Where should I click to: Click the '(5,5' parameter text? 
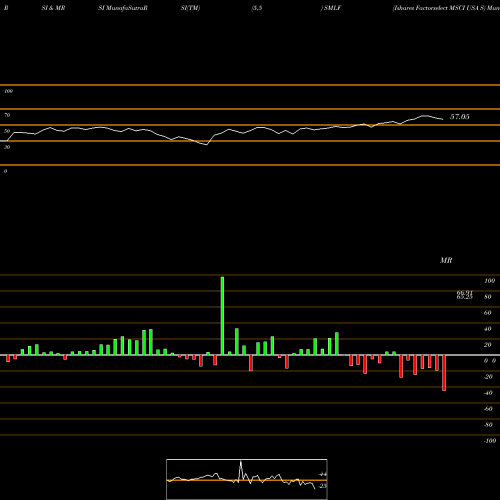(257, 8)
